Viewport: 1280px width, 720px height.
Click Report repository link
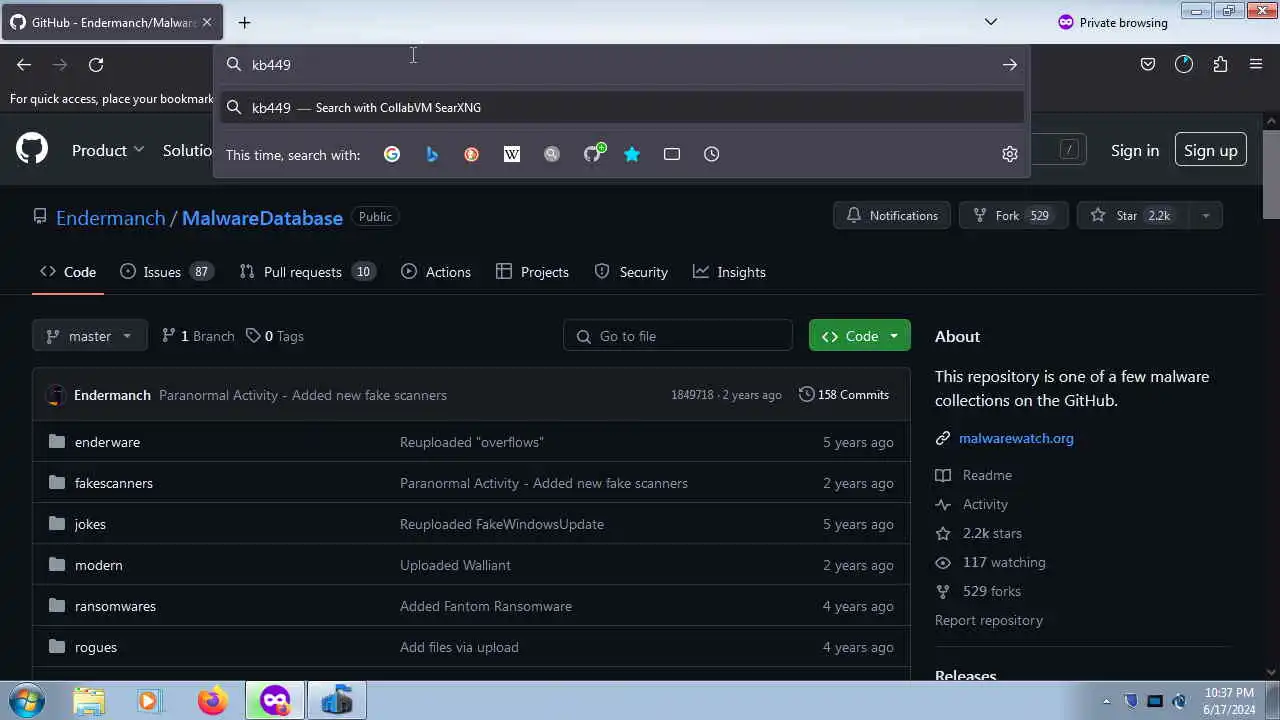click(989, 620)
